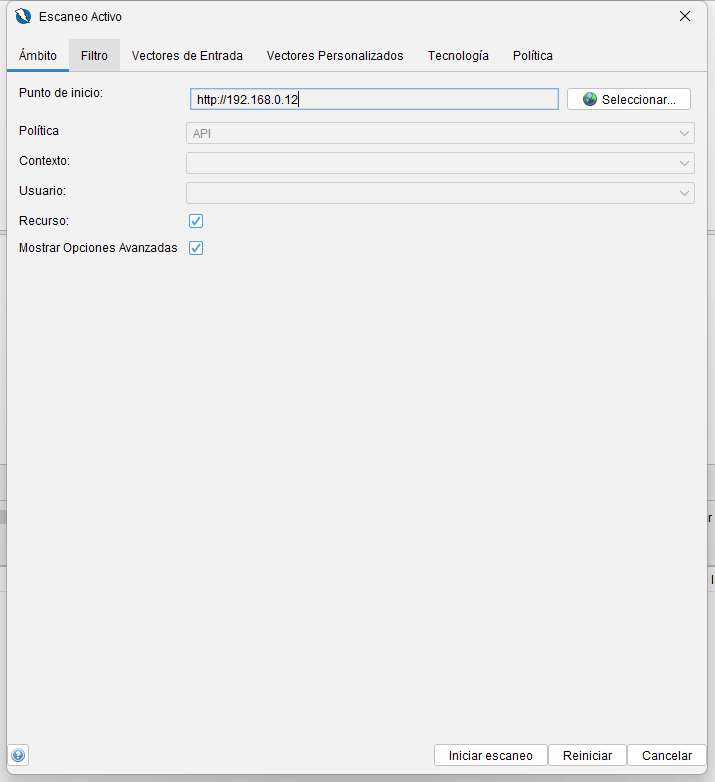
Task: Click the Reiniciar button
Action: [x=587, y=756]
